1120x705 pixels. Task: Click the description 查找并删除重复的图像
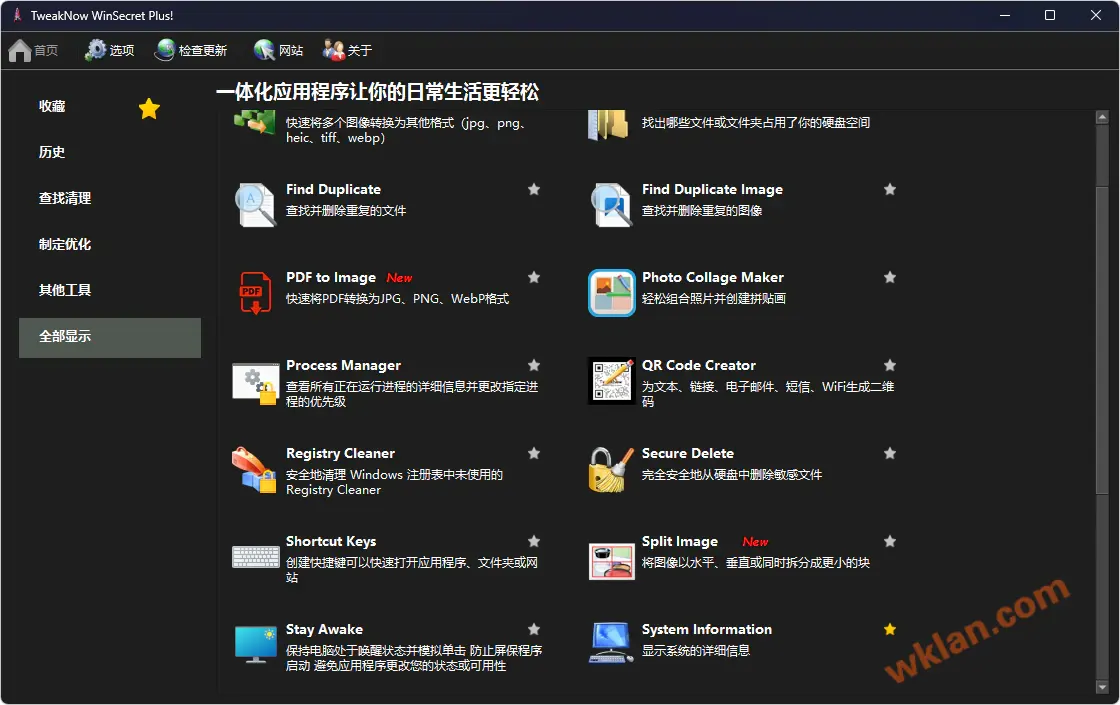pos(701,211)
